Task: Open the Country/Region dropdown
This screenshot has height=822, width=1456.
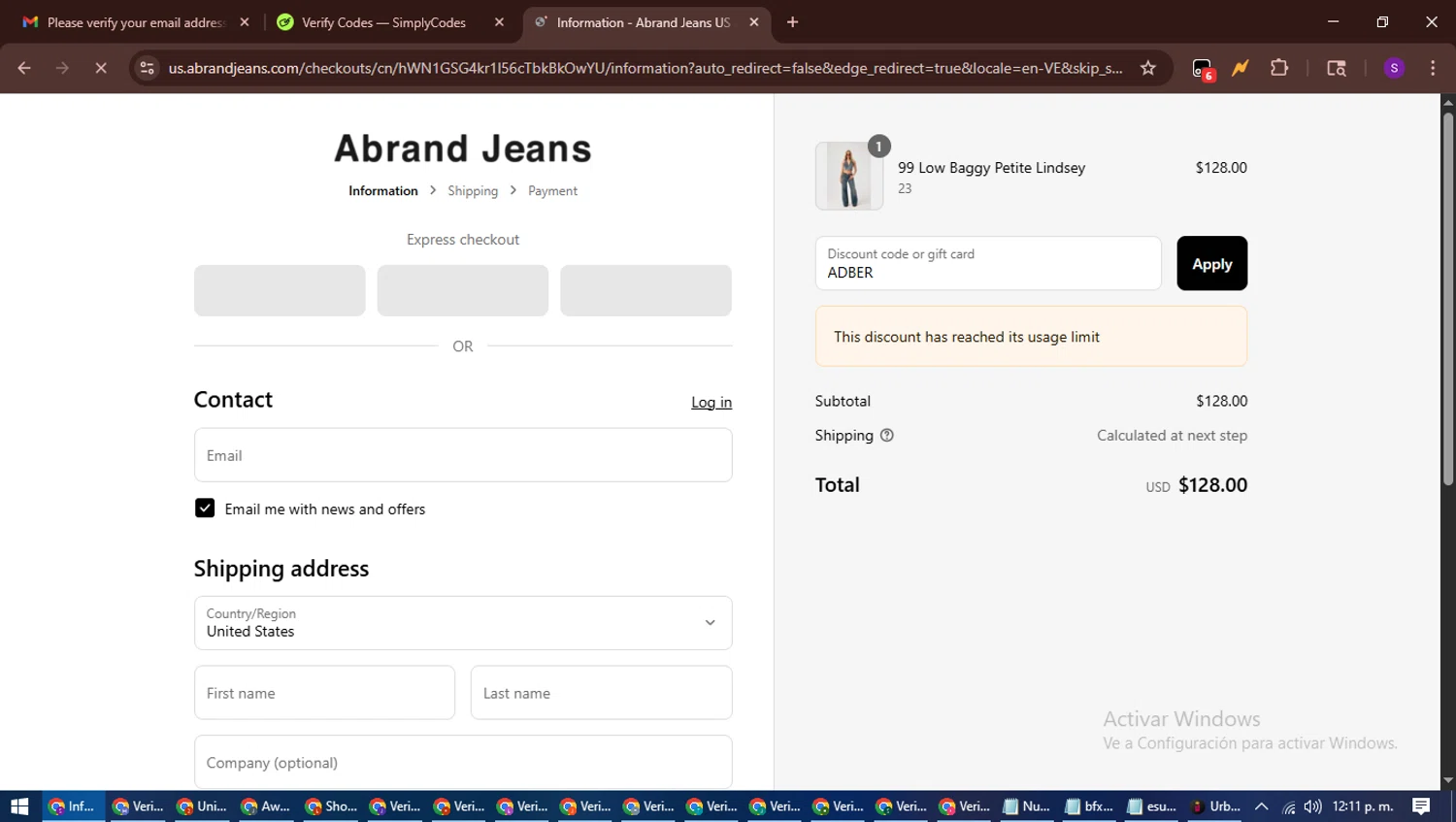Action: (463, 623)
